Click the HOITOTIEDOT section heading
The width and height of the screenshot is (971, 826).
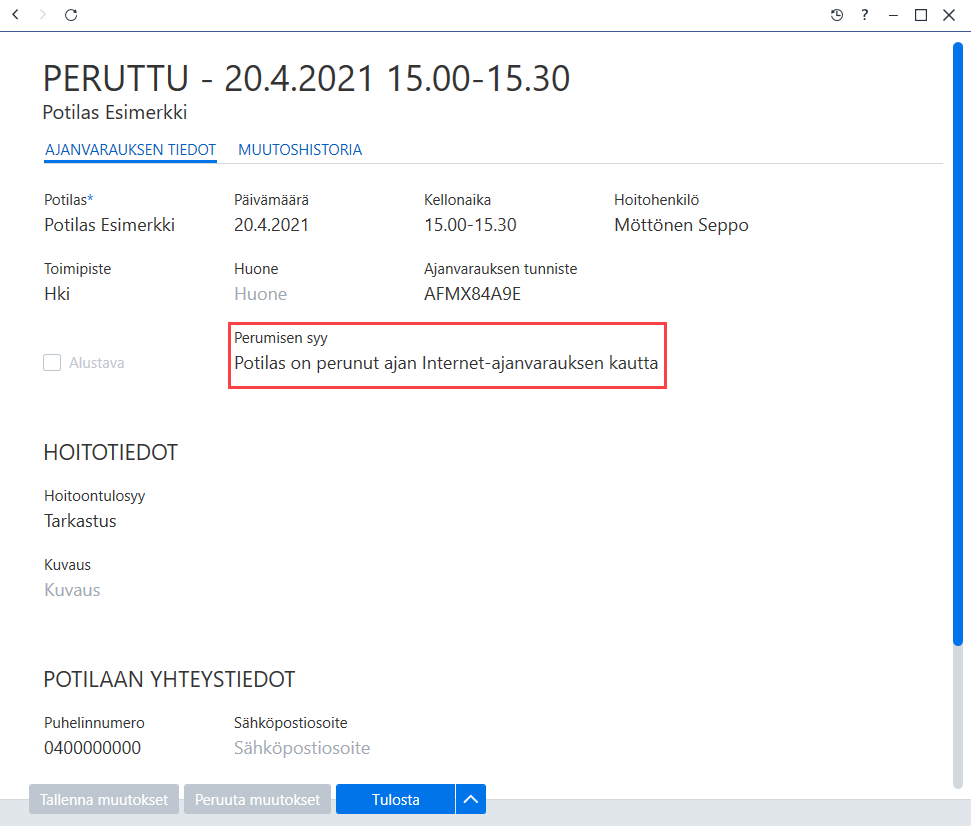111,453
